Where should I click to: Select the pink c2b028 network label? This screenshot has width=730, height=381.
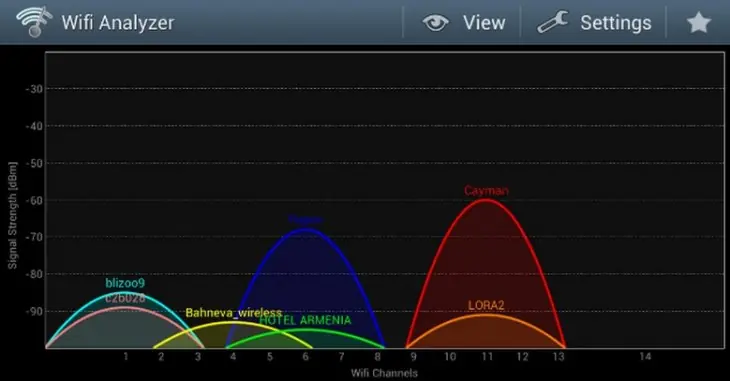pos(125,298)
